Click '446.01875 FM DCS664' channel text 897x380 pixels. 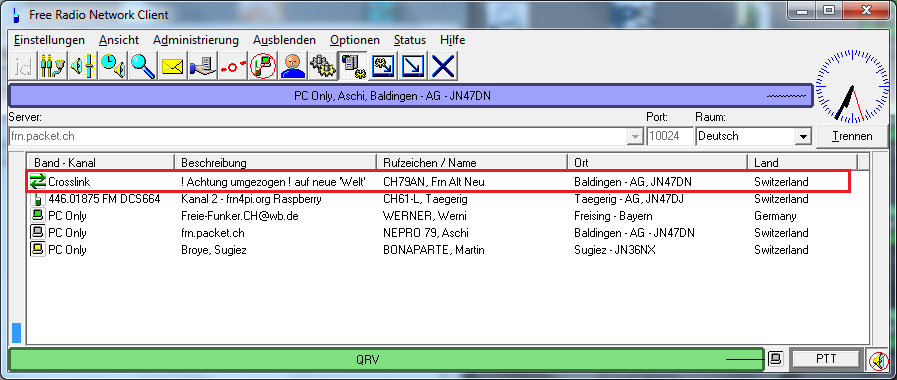104,199
